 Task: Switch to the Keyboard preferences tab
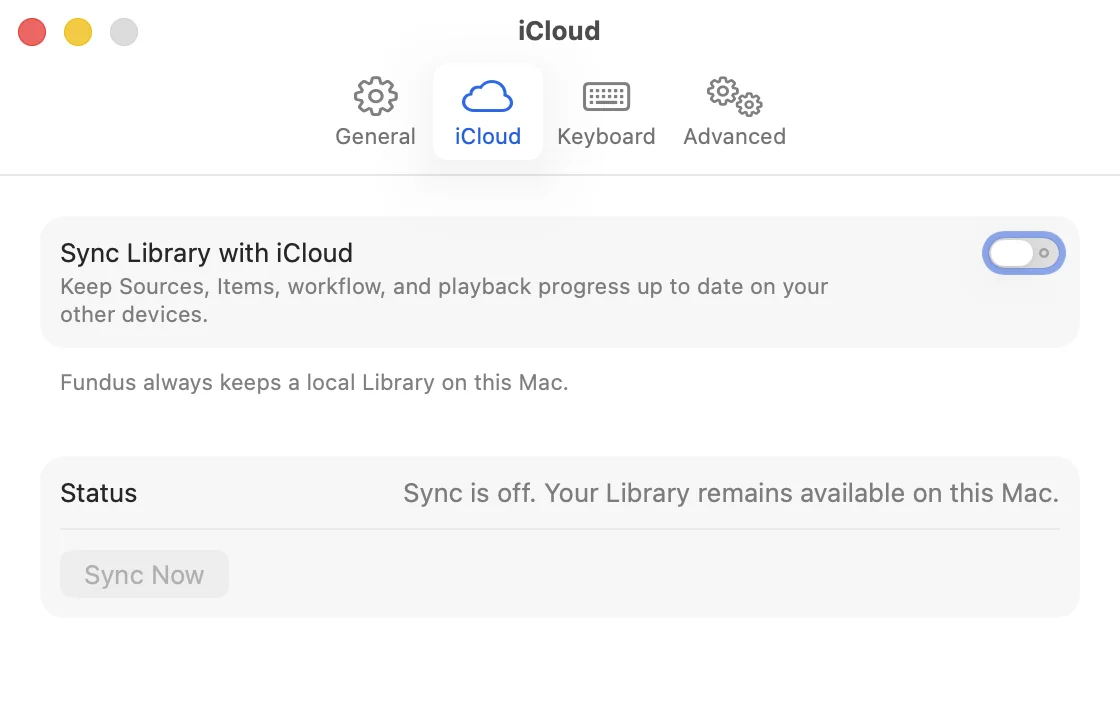click(x=606, y=112)
